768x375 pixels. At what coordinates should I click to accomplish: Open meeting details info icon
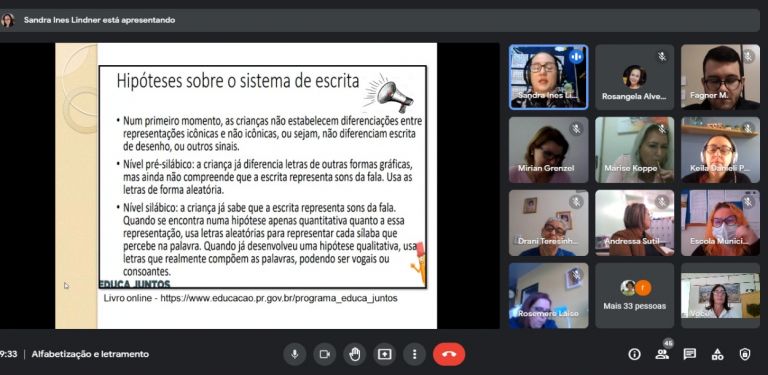point(634,354)
